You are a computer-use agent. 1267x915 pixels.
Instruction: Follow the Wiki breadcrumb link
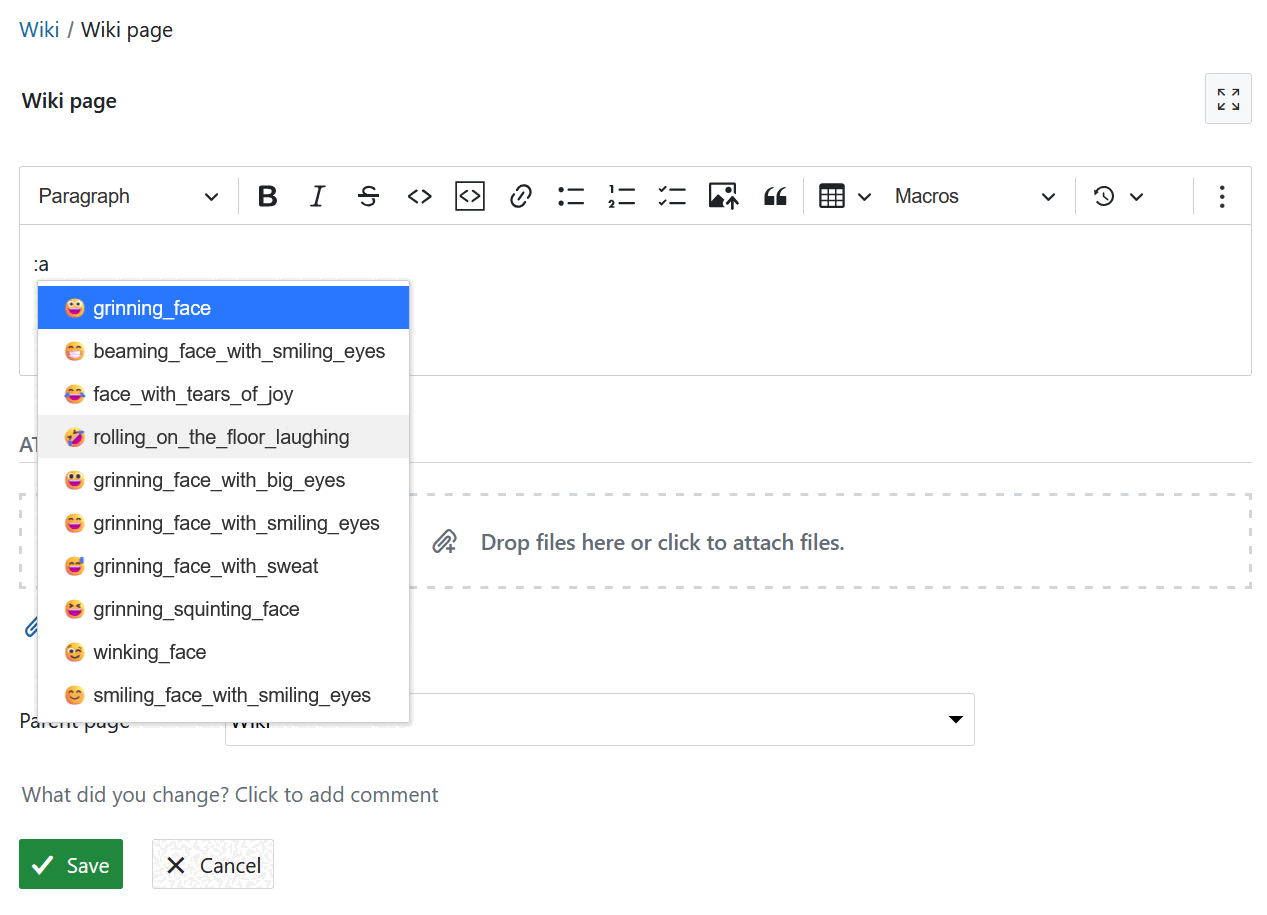[38, 29]
